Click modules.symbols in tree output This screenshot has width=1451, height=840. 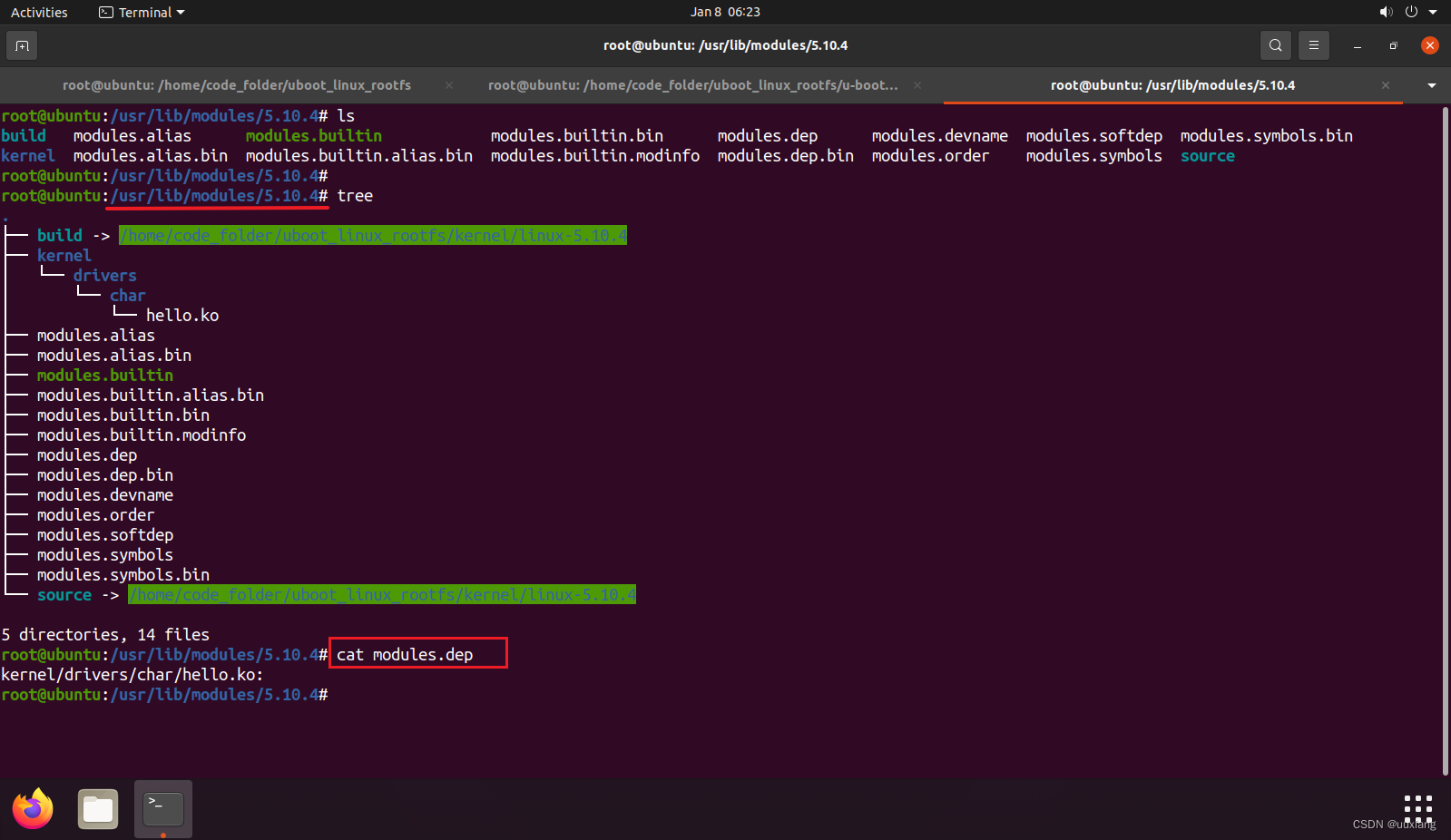[105, 555]
